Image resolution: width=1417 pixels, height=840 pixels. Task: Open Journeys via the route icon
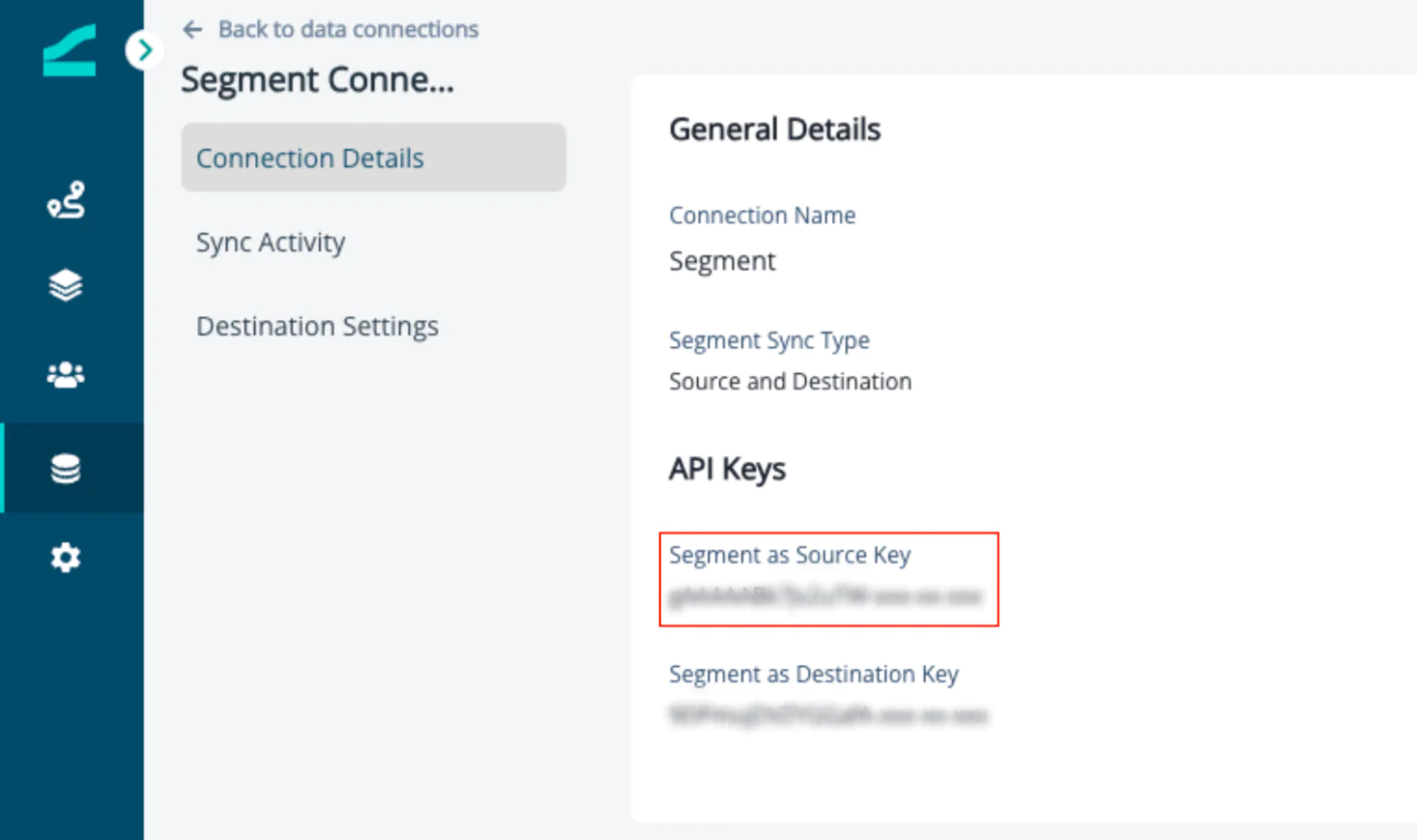click(65, 201)
